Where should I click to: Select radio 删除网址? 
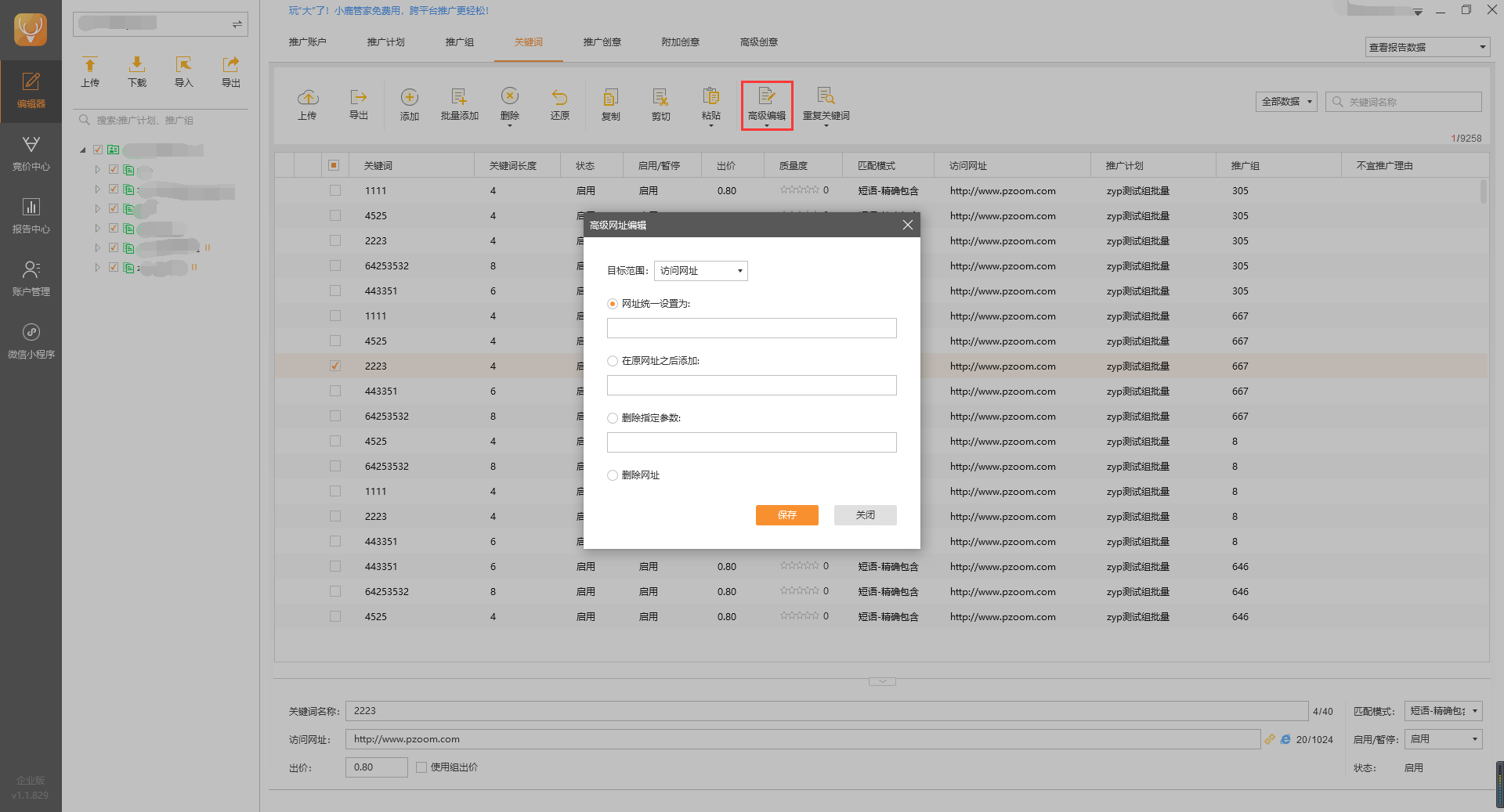[613, 475]
